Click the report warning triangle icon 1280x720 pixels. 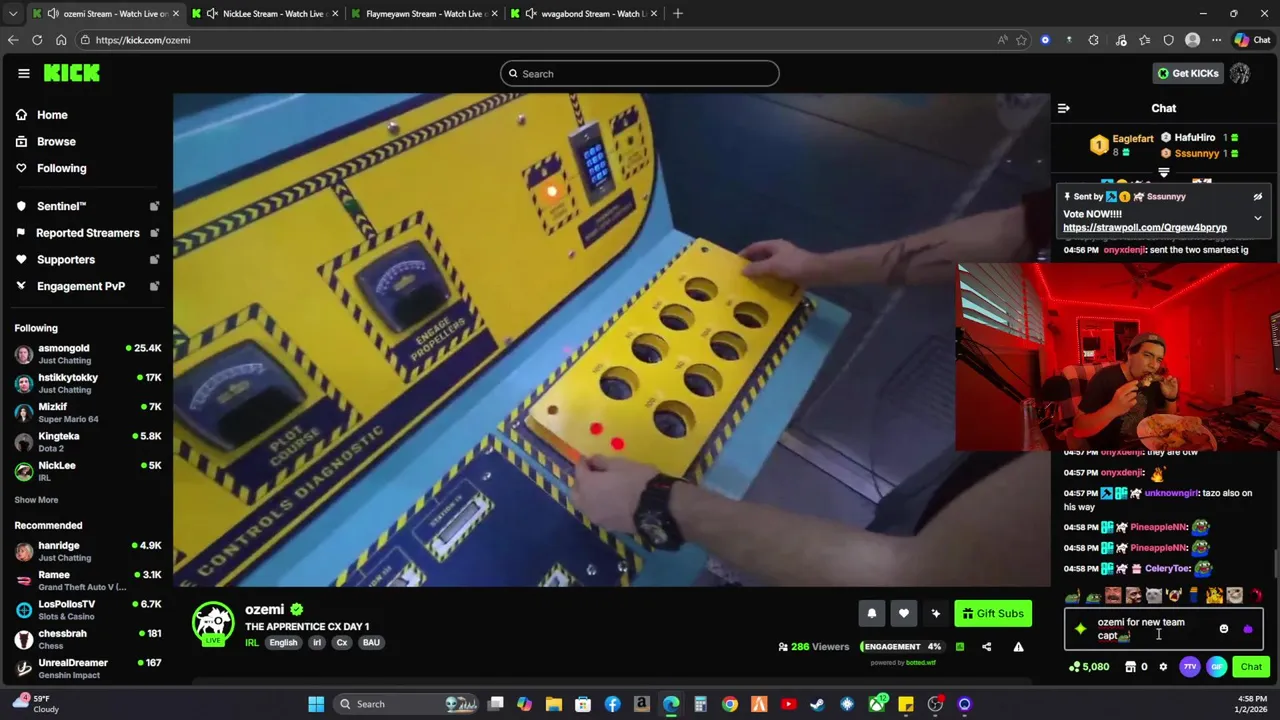(x=1018, y=647)
